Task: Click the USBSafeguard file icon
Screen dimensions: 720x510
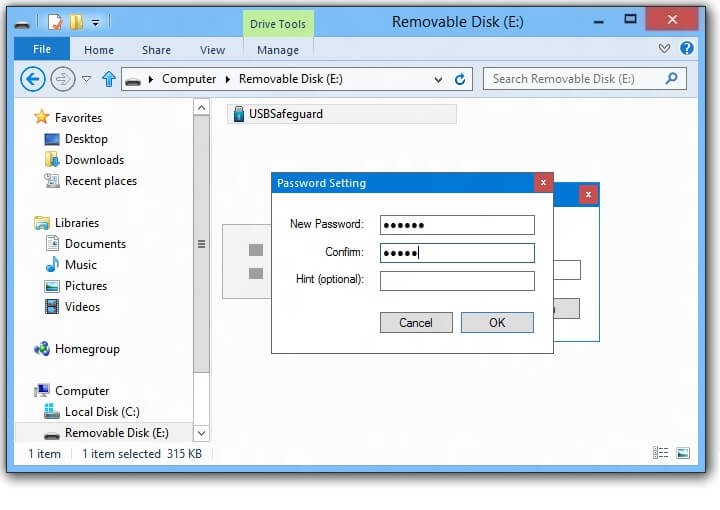Action: 238,114
